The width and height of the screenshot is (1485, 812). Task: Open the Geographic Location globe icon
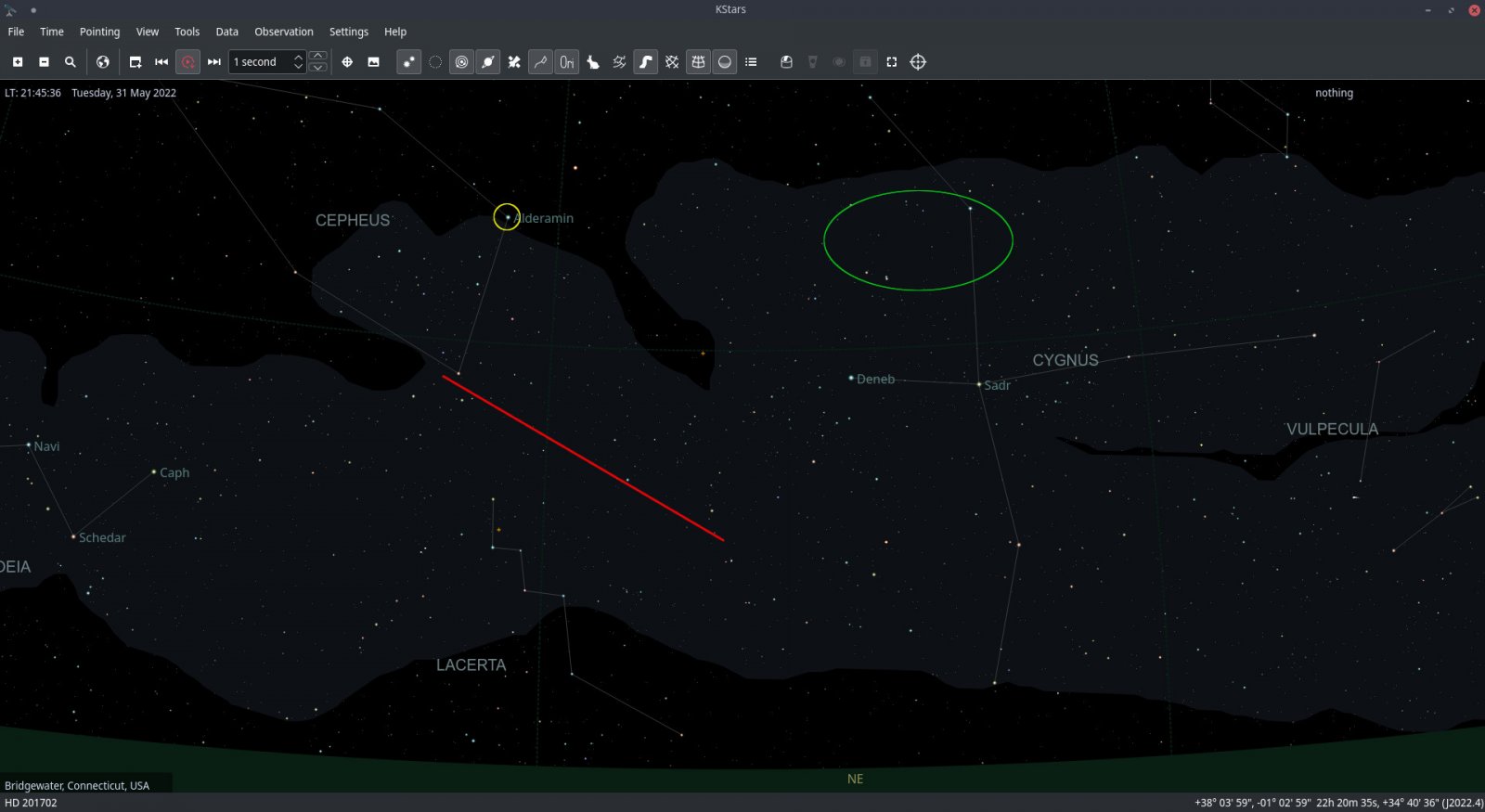[103, 62]
